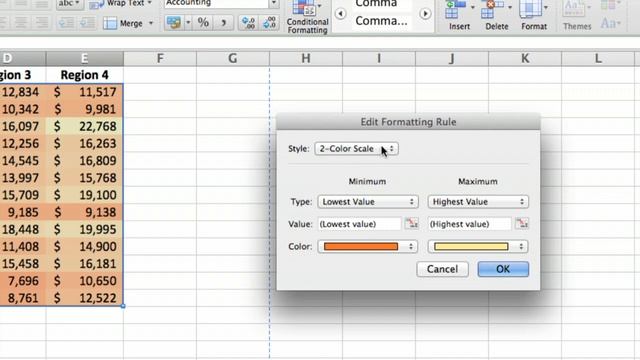Click cell with value 16,263
The width and height of the screenshot is (640, 360).
coord(84,144)
